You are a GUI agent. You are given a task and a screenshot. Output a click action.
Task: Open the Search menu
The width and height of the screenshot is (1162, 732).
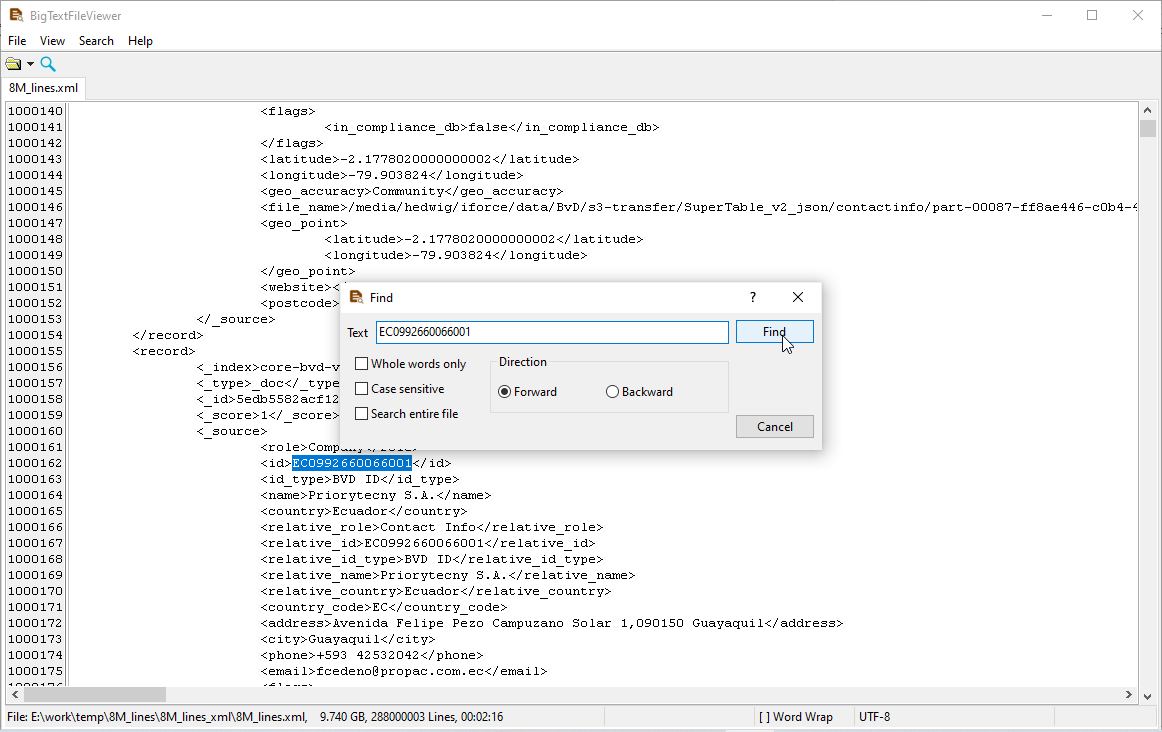(96, 41)
